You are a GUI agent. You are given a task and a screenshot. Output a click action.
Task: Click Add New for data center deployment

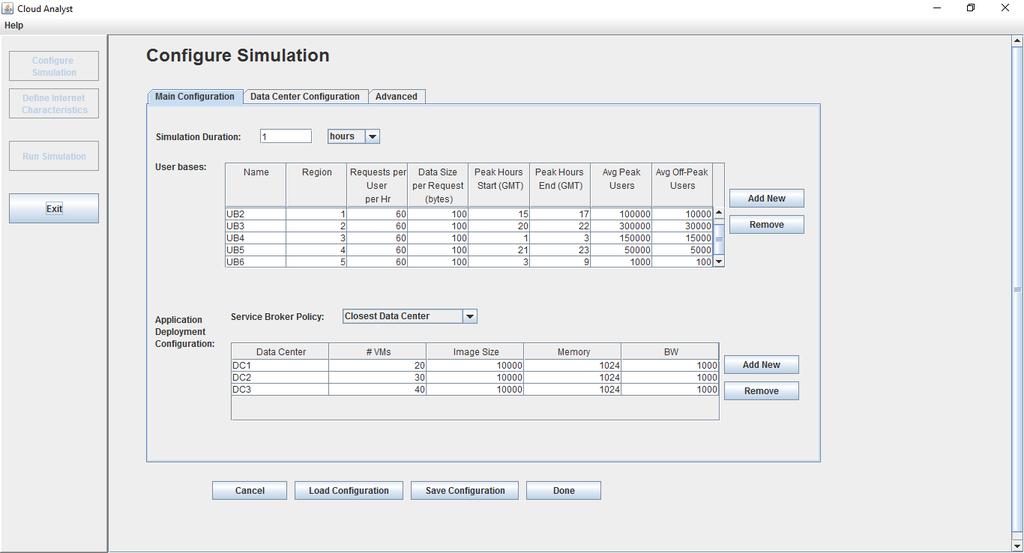click(761, 365)
